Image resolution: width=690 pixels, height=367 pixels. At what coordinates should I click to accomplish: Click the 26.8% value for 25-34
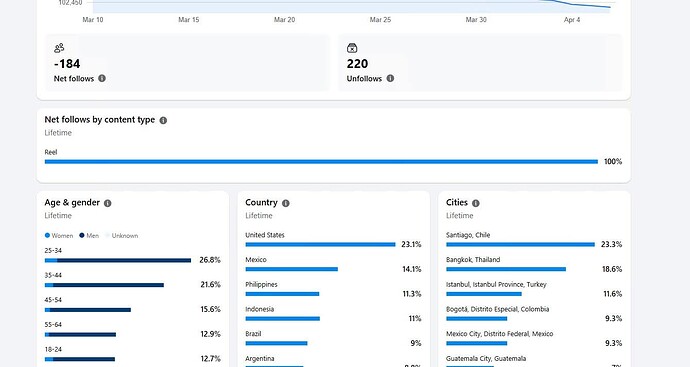tap(210, 260)
